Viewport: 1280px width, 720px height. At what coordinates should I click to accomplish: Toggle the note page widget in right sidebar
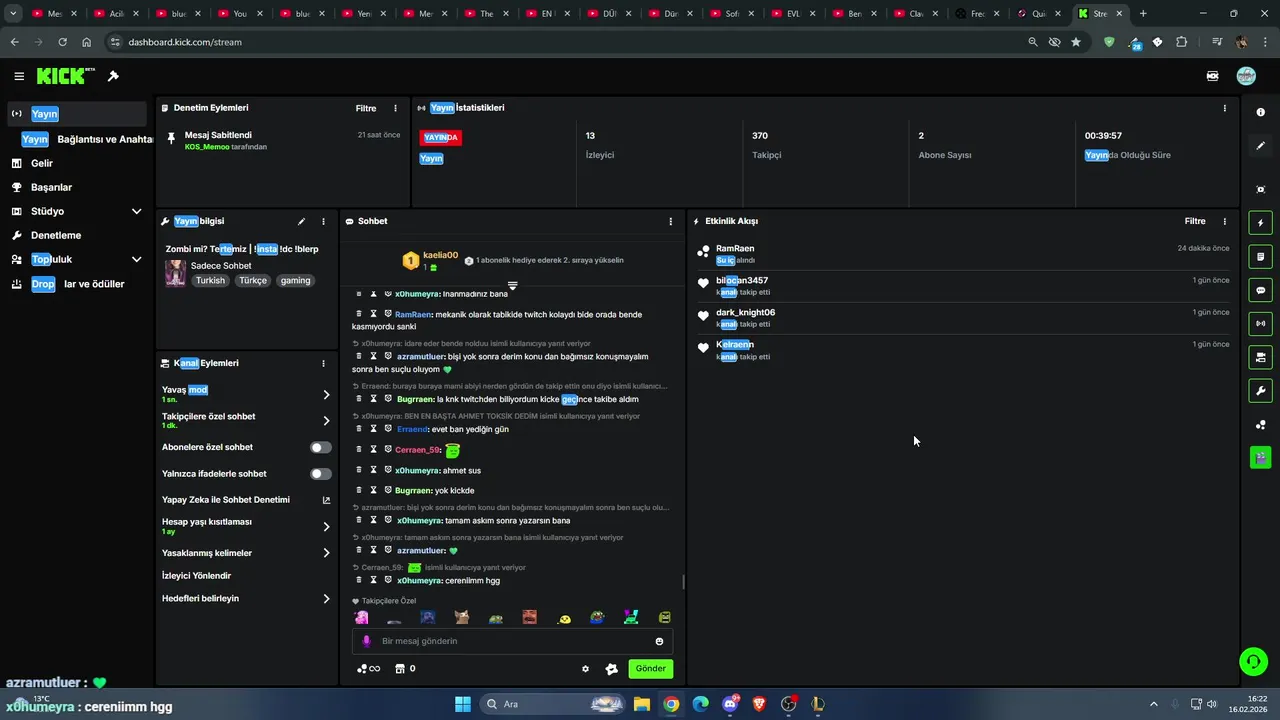point(1260,257)
